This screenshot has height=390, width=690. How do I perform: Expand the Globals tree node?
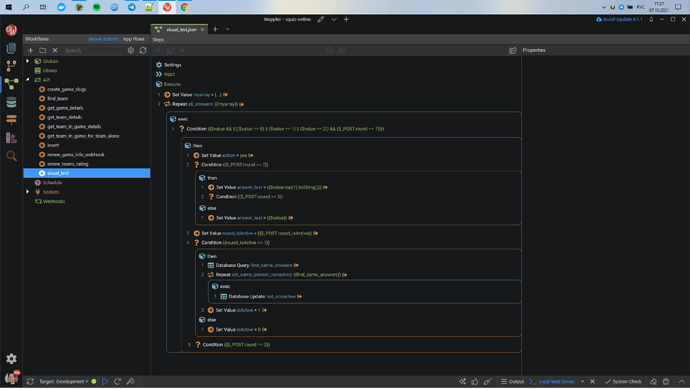(28, 61)
